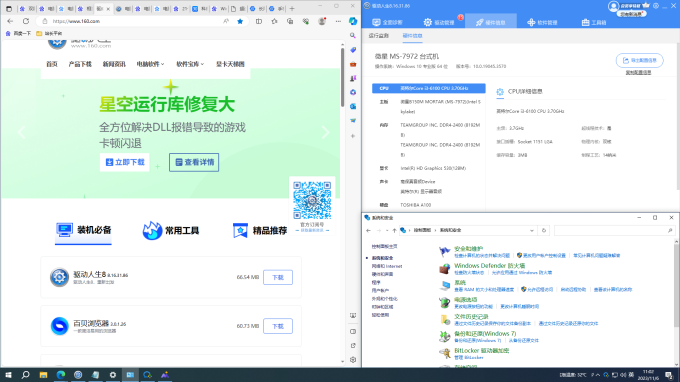Click the browser back button
680x382 pixels.
tap(10, 21)
